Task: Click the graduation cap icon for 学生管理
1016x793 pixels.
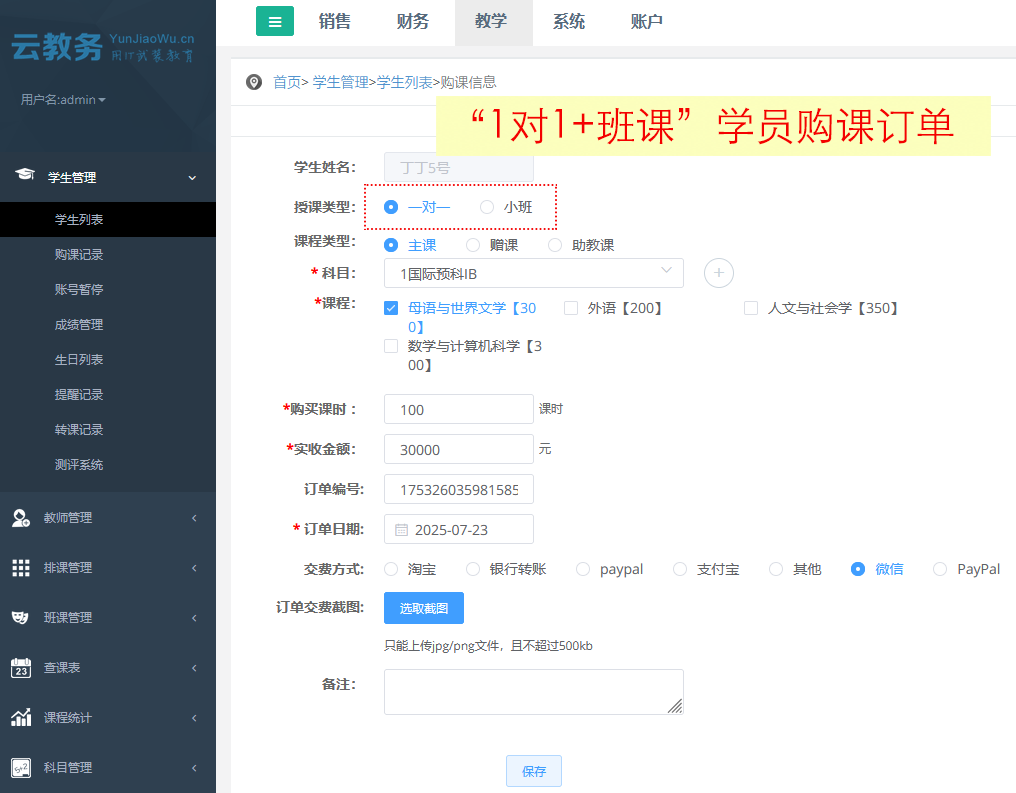Action: [24, 176]
